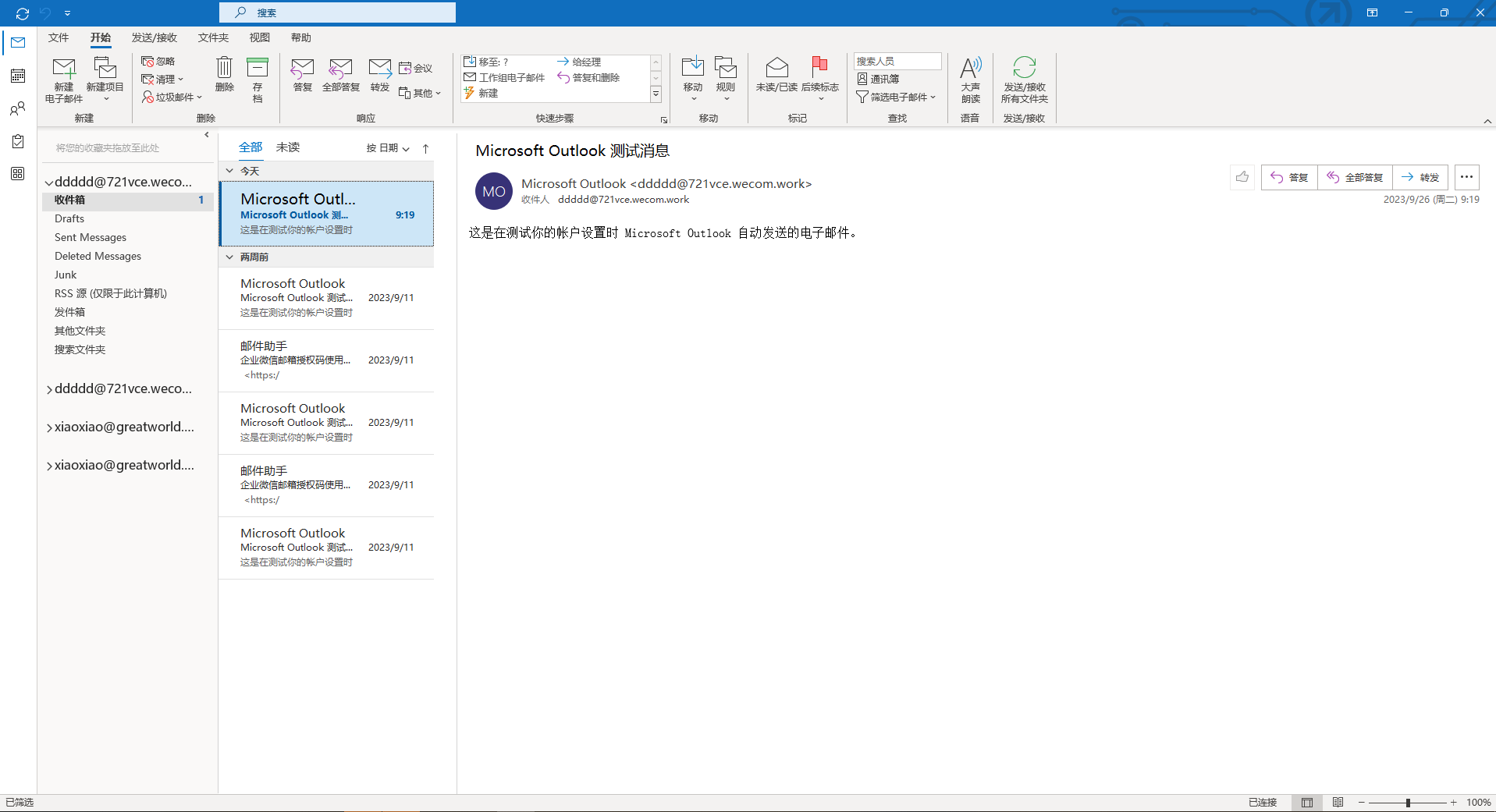Reply to all with 全部答复 button
The image size is (1496, 812).
point(1356,177)
